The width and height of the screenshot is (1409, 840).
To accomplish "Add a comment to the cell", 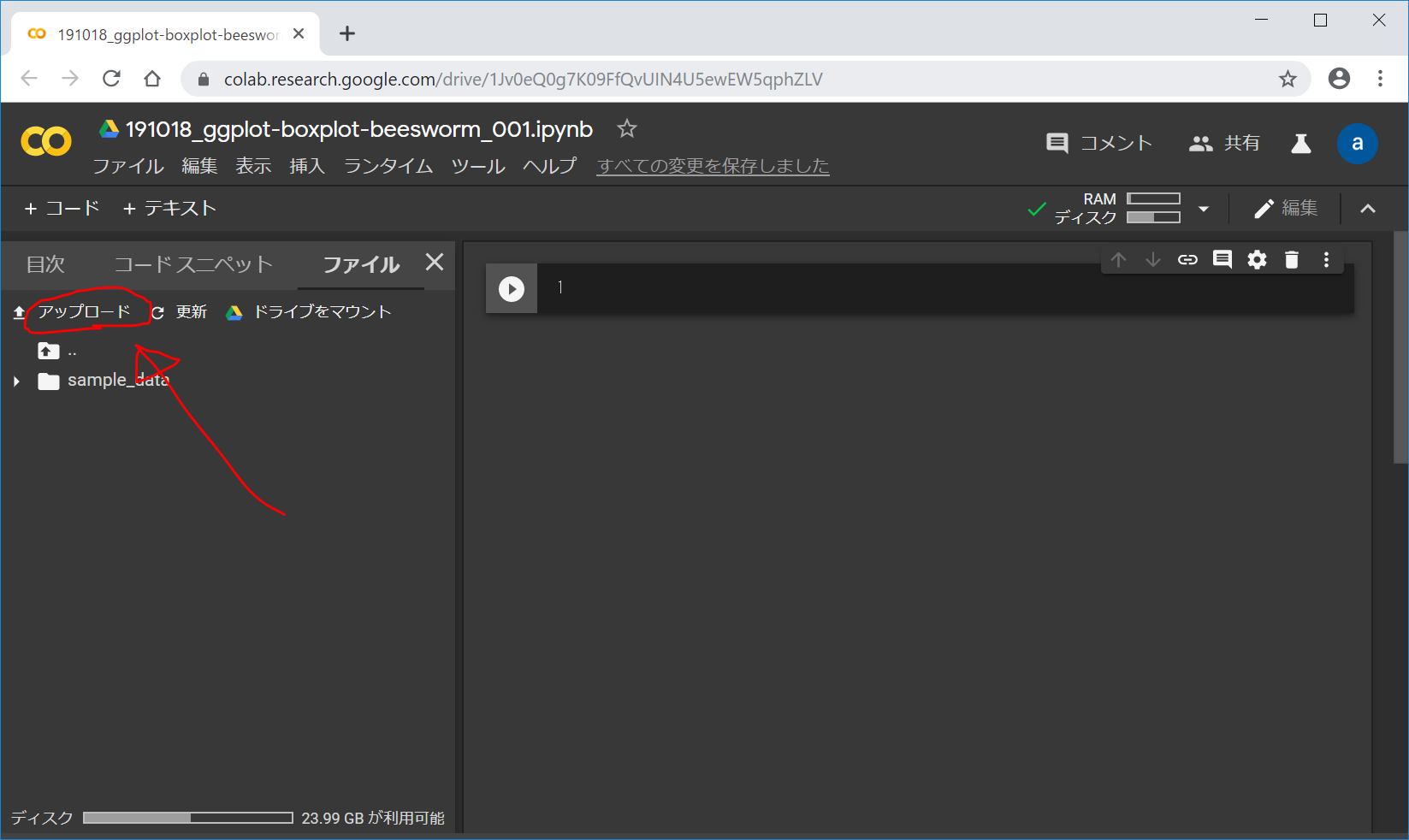I will (1223, 260).
